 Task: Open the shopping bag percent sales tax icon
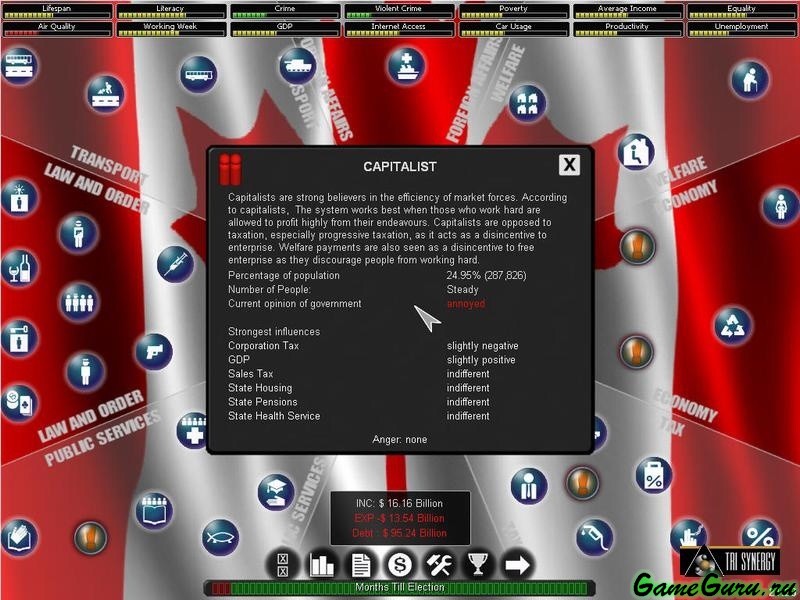654,476
